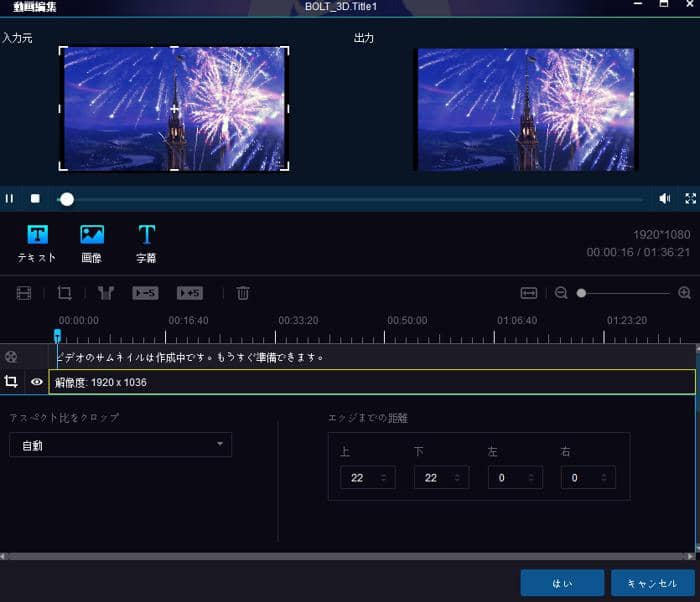The width and height of the screenshot is (700, 602).
Task: Click the top-left crop corner handle
Action: (x=63, y=50)
